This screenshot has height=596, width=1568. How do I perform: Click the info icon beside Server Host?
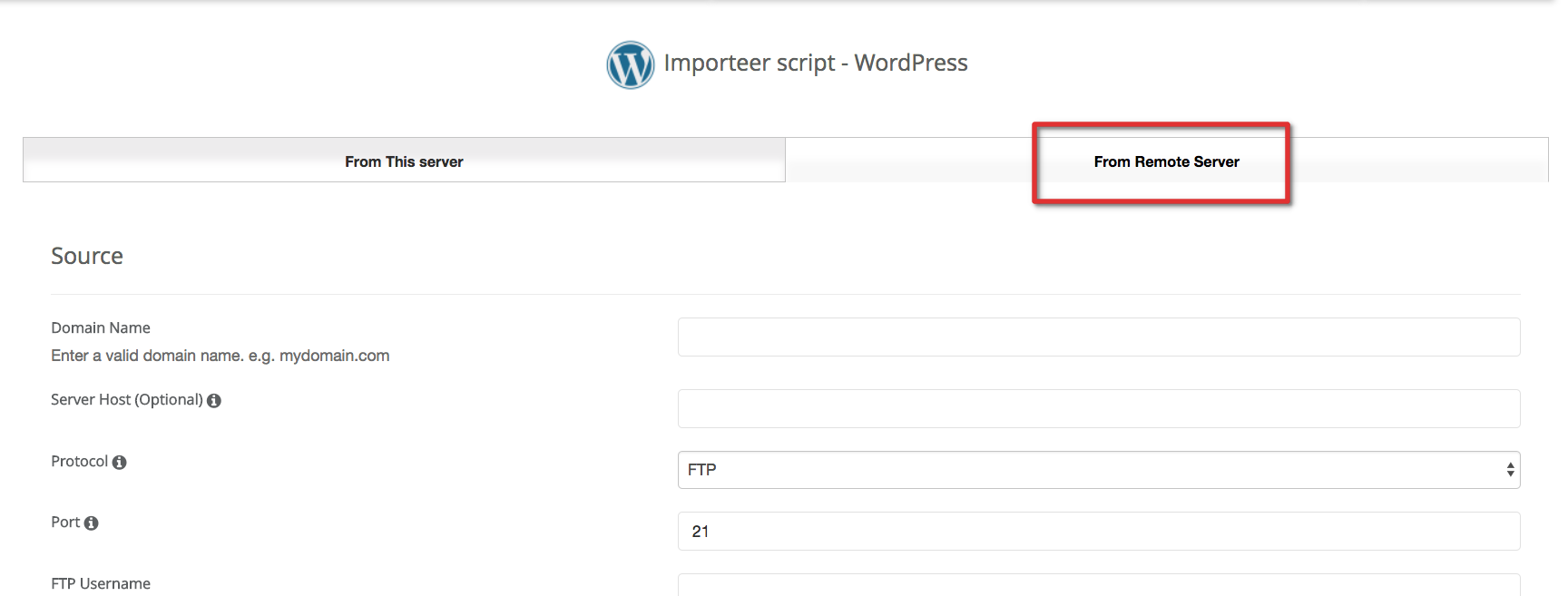214,401
